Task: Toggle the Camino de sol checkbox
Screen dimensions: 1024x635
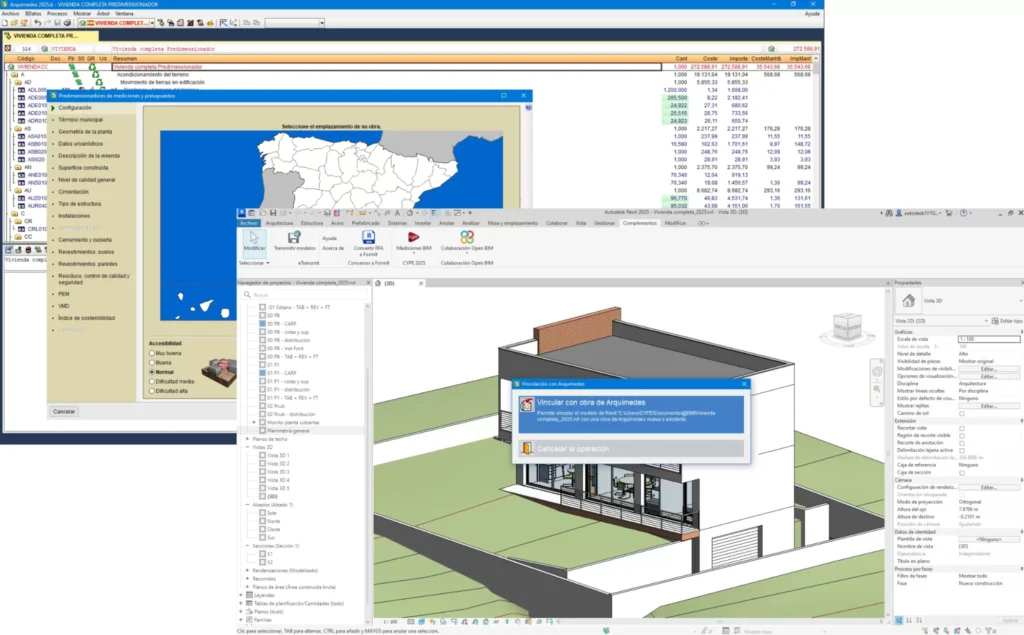Action: tap(961, 414)
